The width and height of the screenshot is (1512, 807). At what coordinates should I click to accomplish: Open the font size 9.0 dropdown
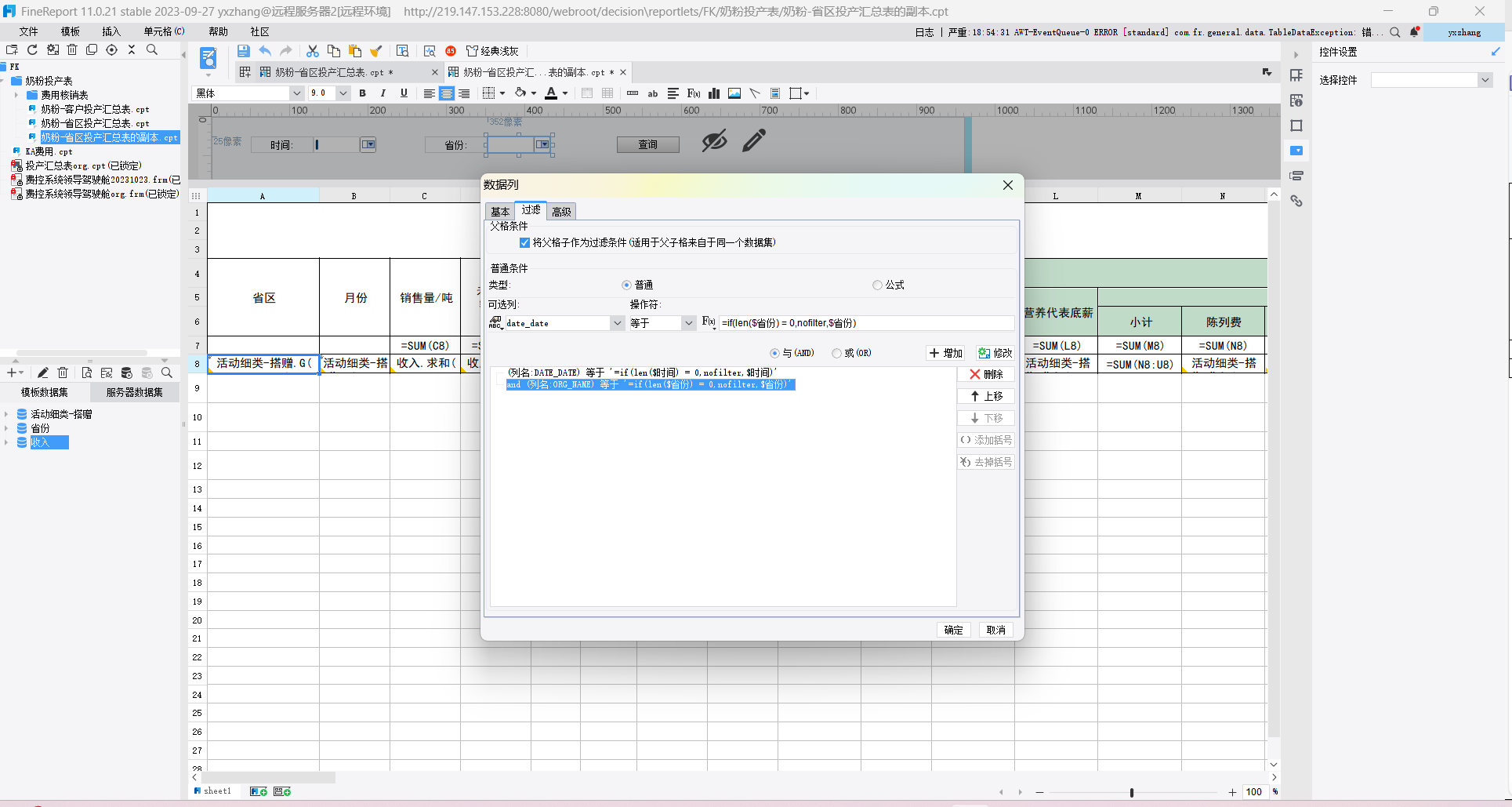(343, 93)
